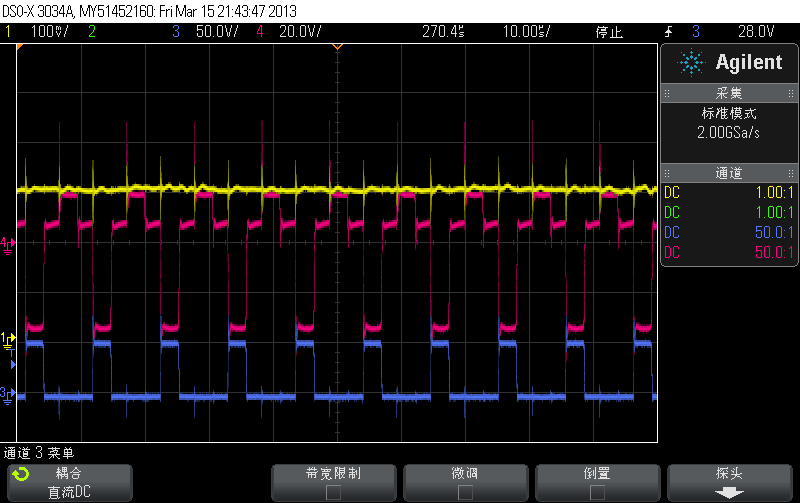800x503 pixels.
Task: Click the green rotate arrow icon on coupling key
Action: 21,474
